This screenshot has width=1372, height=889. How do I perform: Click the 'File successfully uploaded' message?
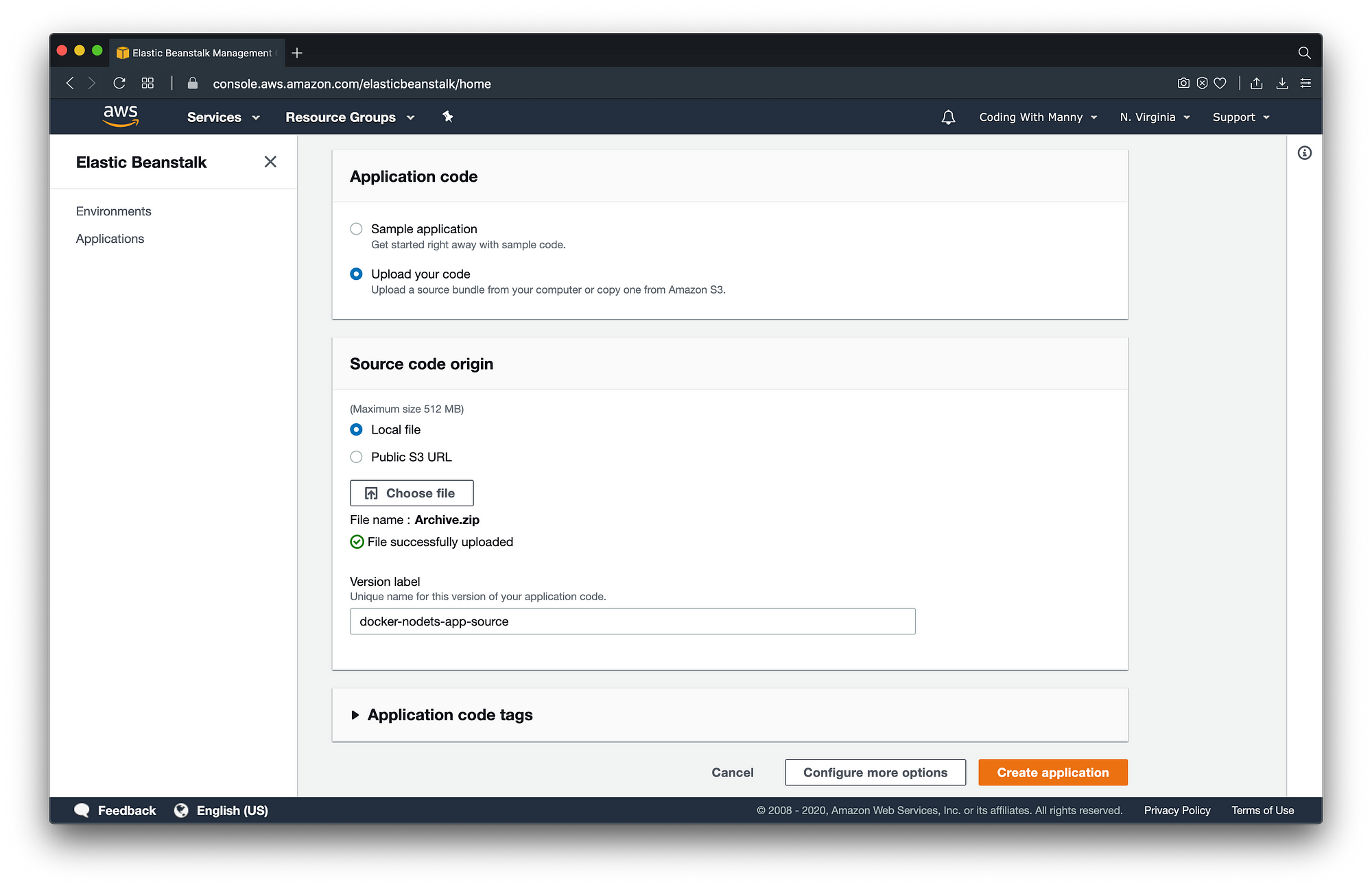440,542
